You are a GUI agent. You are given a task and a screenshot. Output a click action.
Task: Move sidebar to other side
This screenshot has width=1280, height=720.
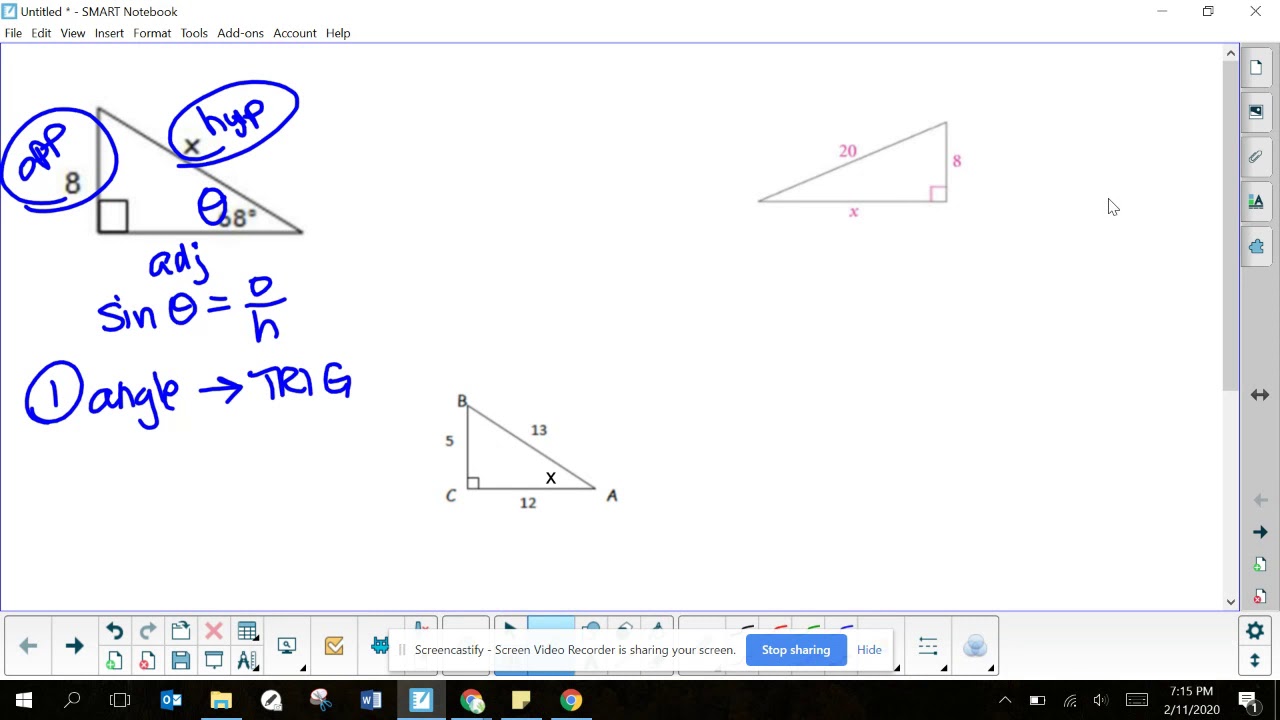point(1260,395)
